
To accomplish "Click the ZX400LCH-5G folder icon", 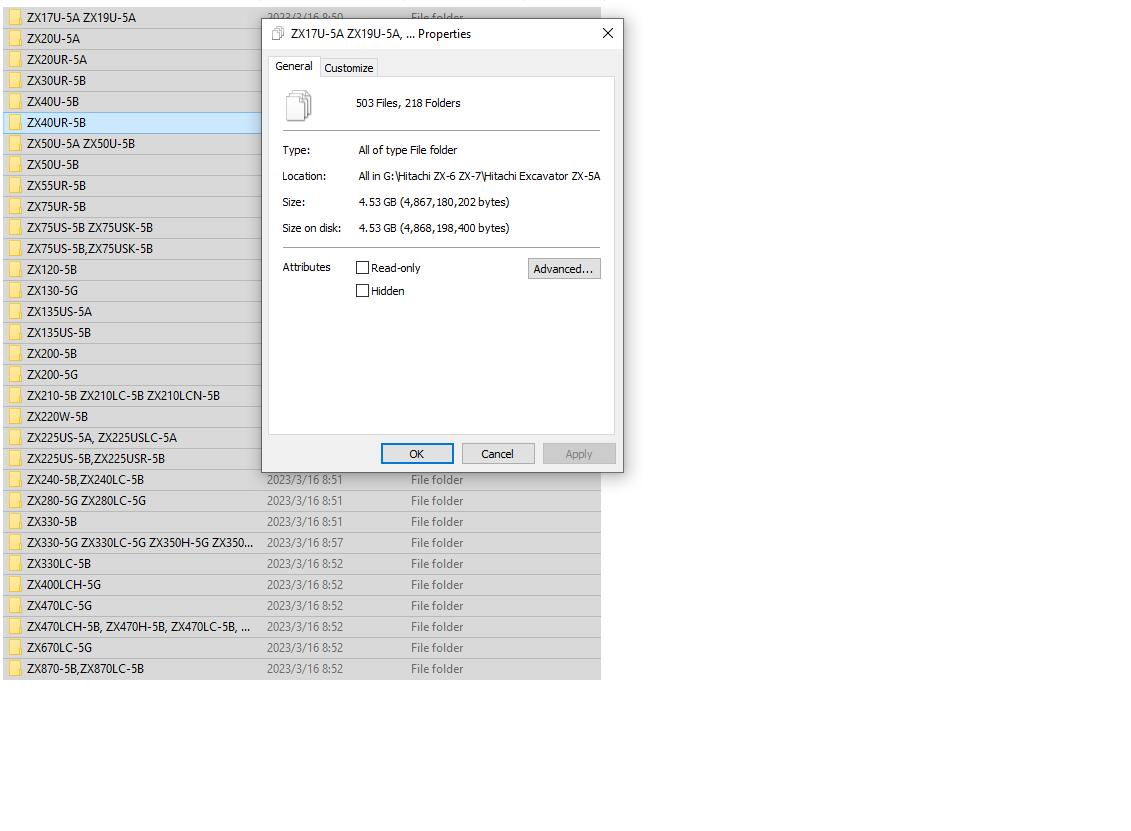I will pos(15,584).
